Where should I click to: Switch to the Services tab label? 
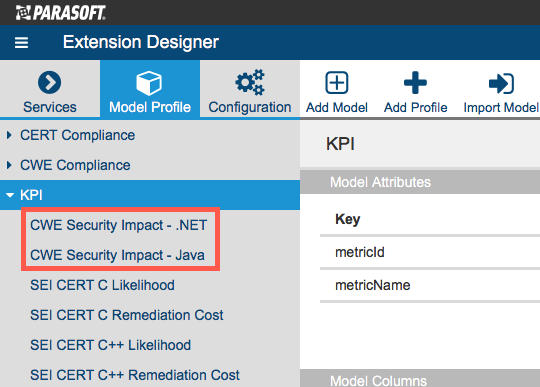[50, 107]
